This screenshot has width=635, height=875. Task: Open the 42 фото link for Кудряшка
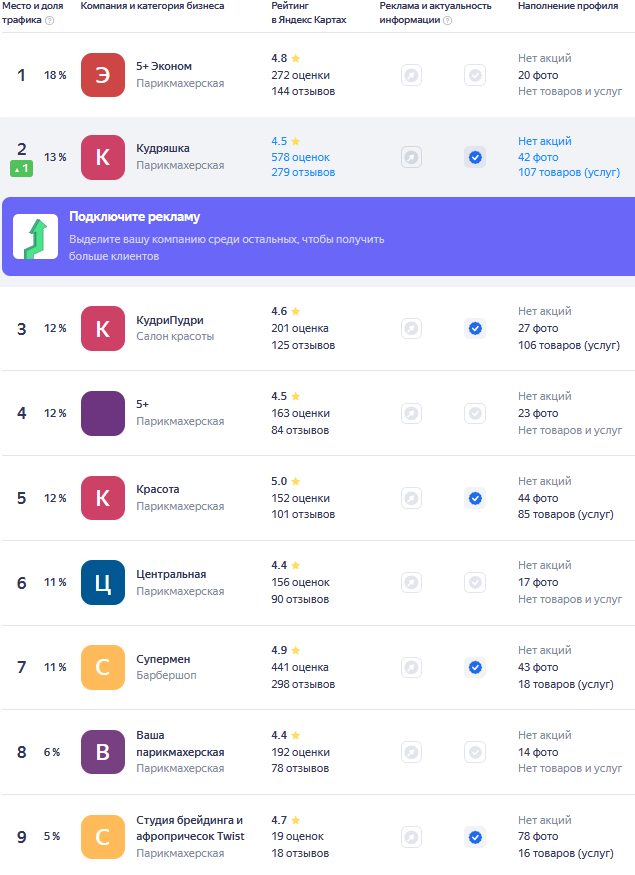tap(538, 157)
